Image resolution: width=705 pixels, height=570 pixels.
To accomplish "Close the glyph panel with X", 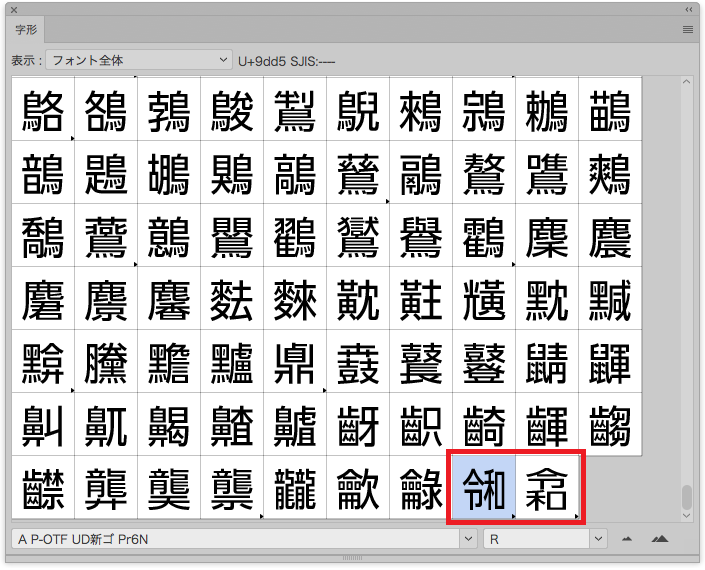I will click(14, 9).
